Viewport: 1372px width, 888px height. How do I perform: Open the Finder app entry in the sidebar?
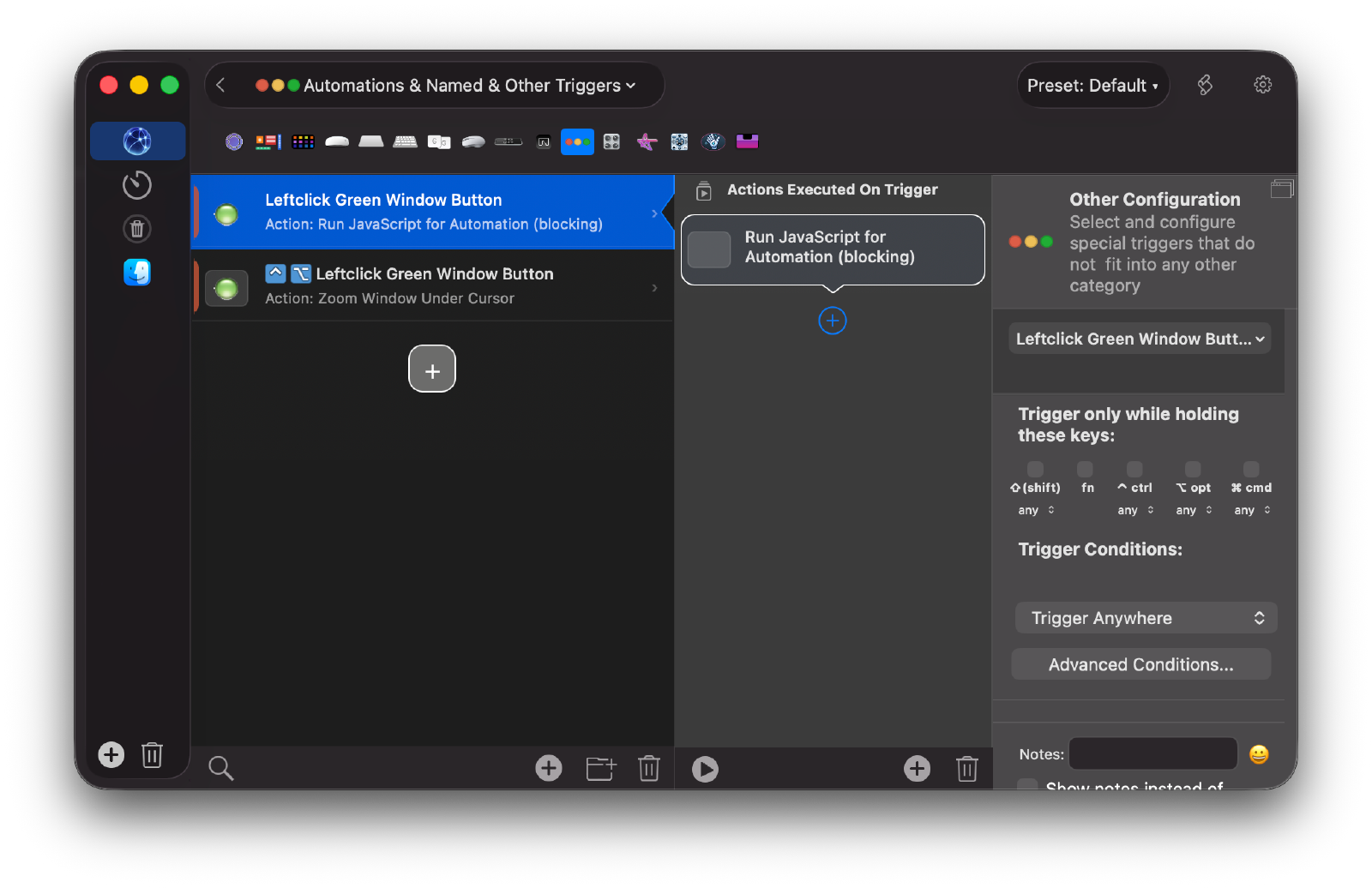coord(137,273)
